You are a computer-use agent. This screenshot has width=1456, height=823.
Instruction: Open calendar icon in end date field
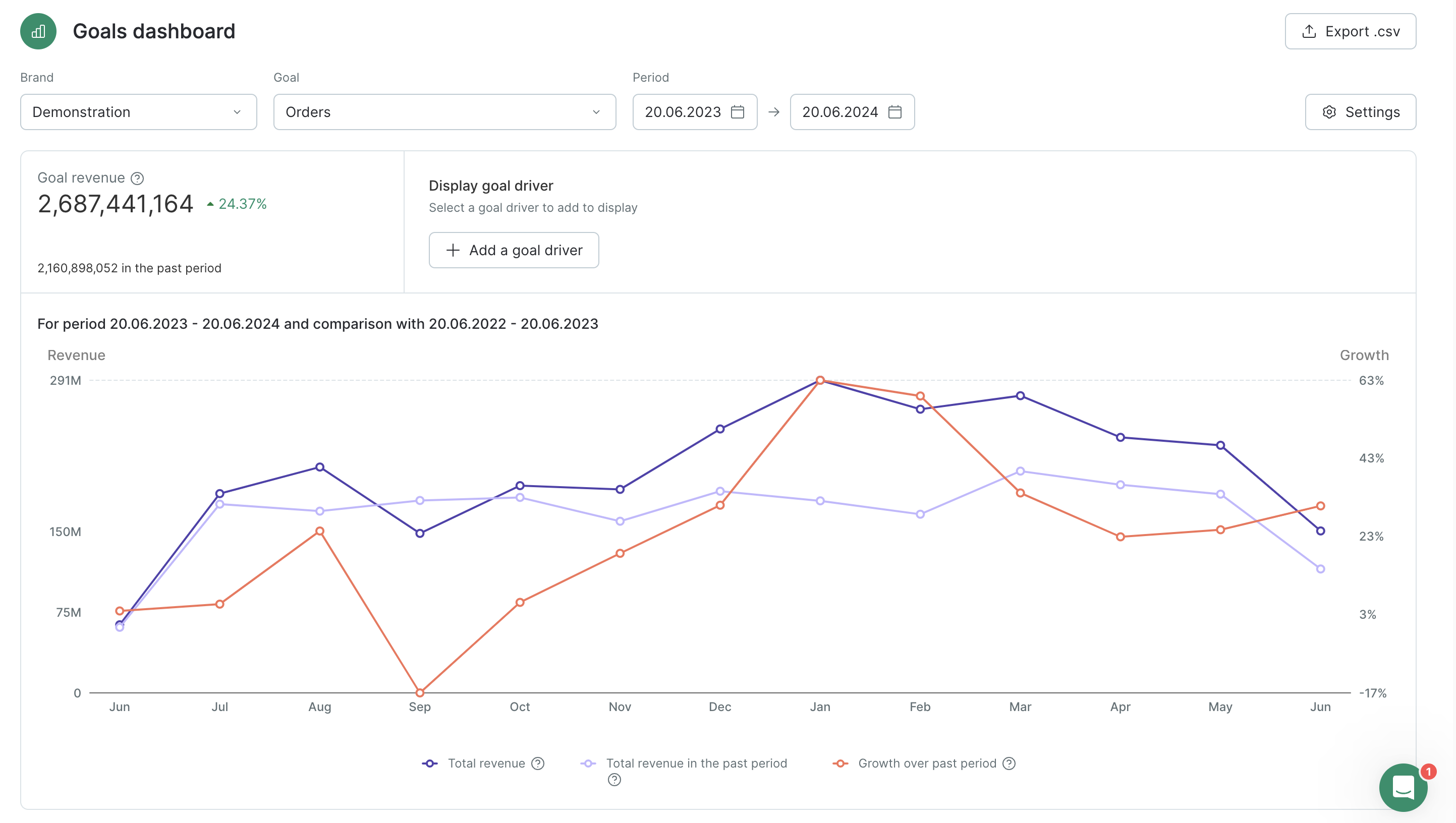click(894, 112)
